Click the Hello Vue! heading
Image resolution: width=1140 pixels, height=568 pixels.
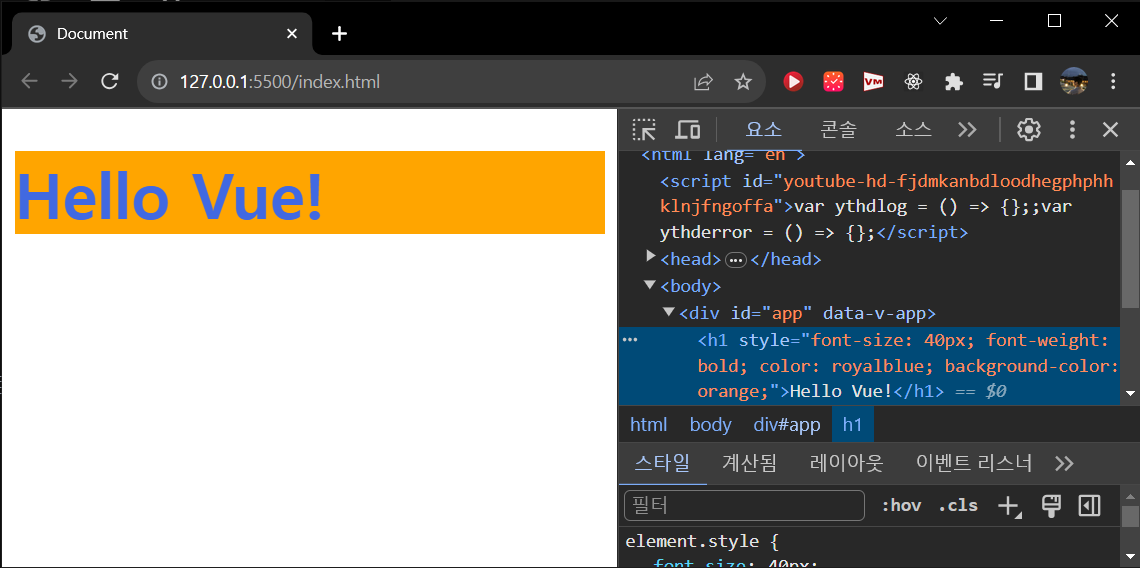pos(310,193)
